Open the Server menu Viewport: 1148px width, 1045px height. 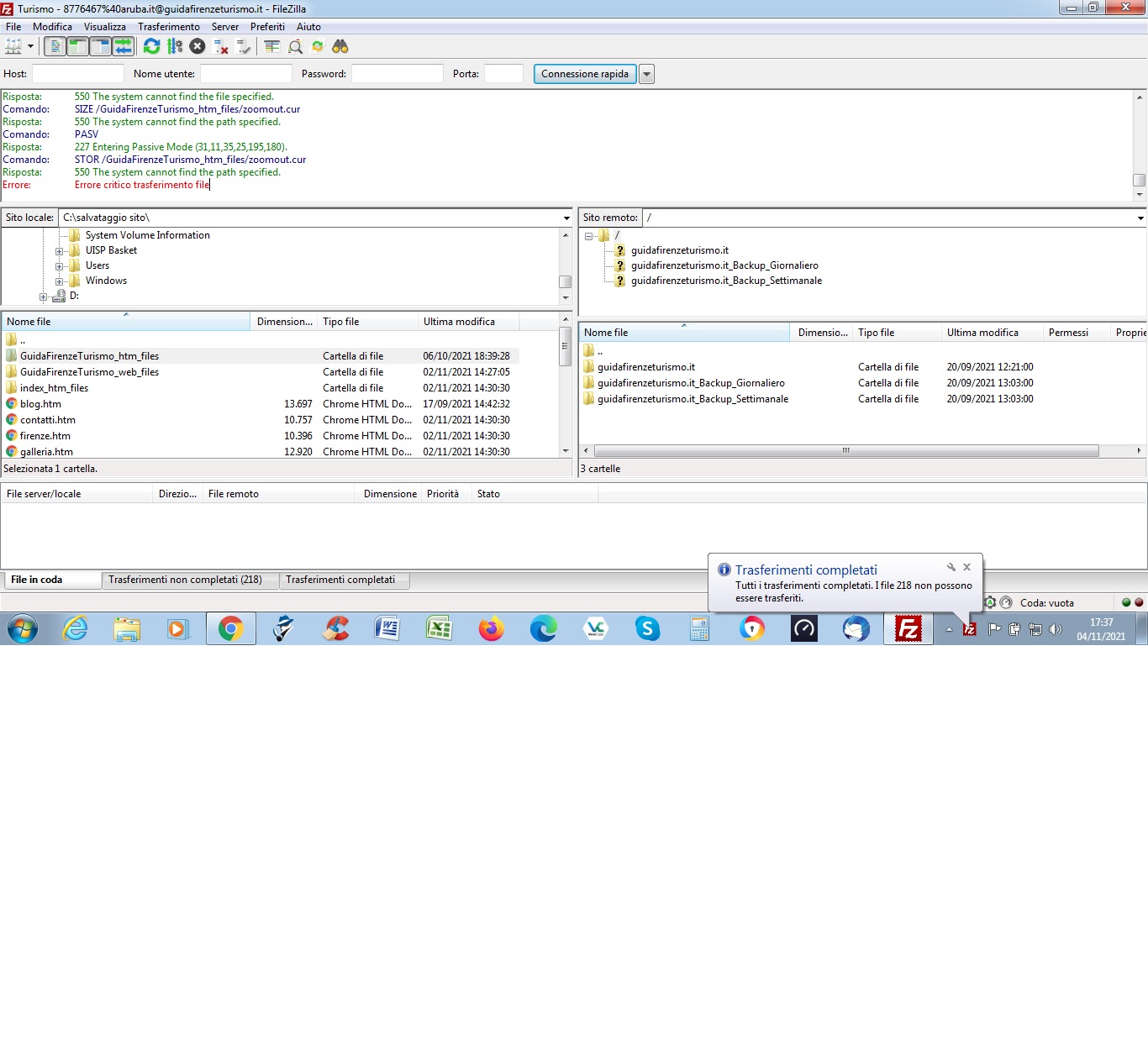[225, 27]
